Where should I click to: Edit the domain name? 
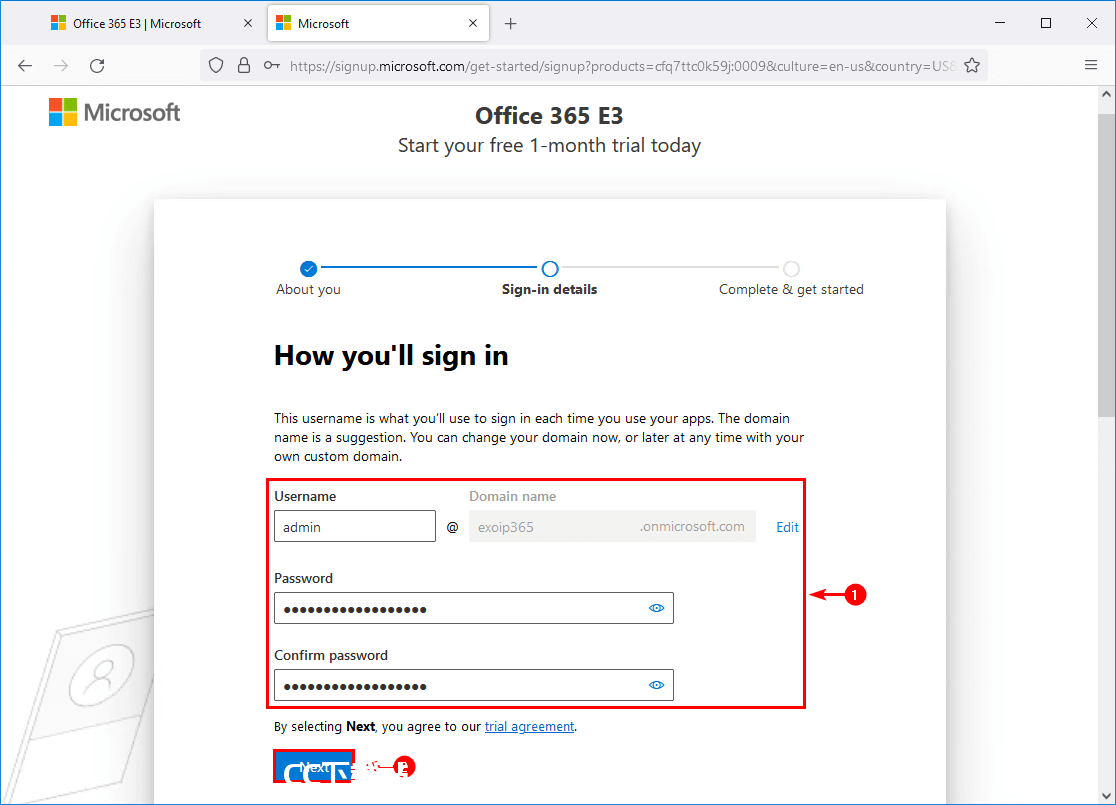coord(787,527)
